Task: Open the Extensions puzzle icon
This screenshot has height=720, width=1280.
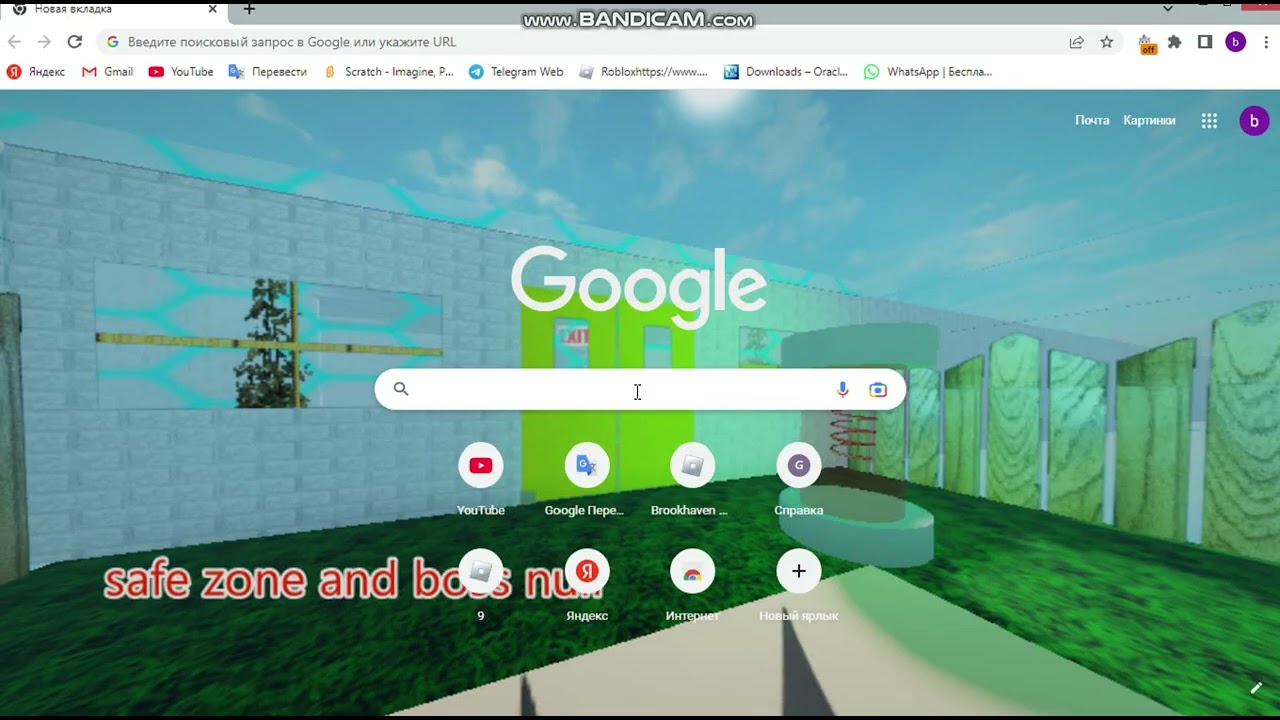Action: (1175, 42)
